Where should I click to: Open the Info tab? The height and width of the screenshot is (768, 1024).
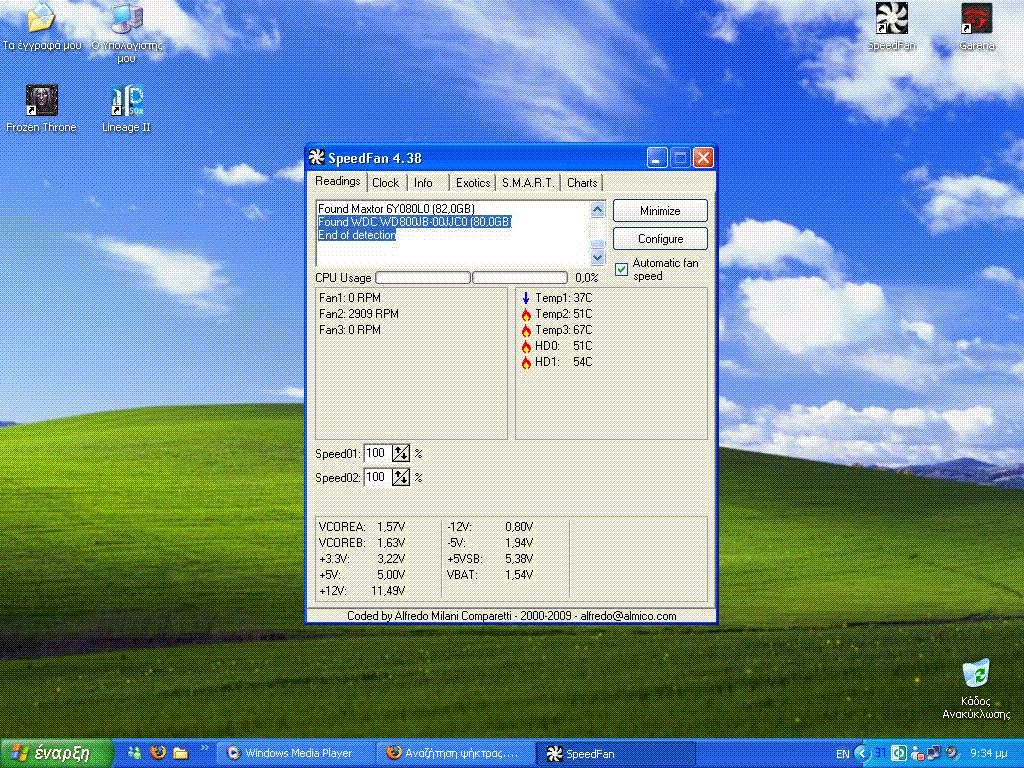click(x=423, y=183)
